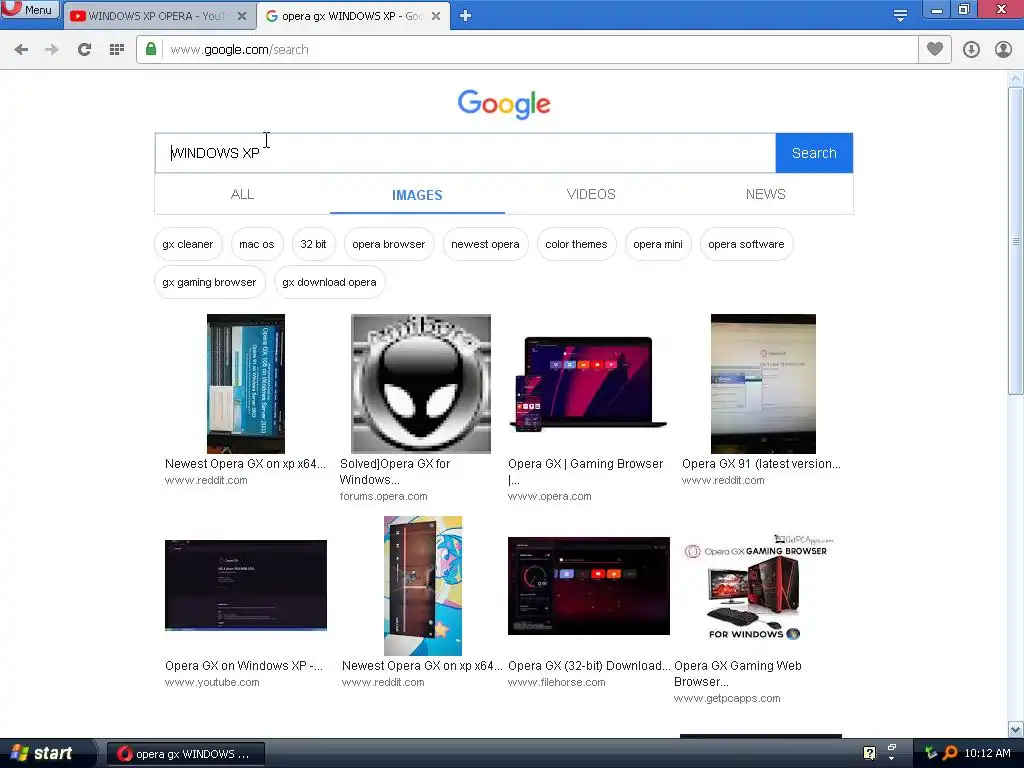The width and height of the screenshot is (1024, 768).
Task: Open the Gaming Browser For Windows thumbnail
Action: coord(758,586)
